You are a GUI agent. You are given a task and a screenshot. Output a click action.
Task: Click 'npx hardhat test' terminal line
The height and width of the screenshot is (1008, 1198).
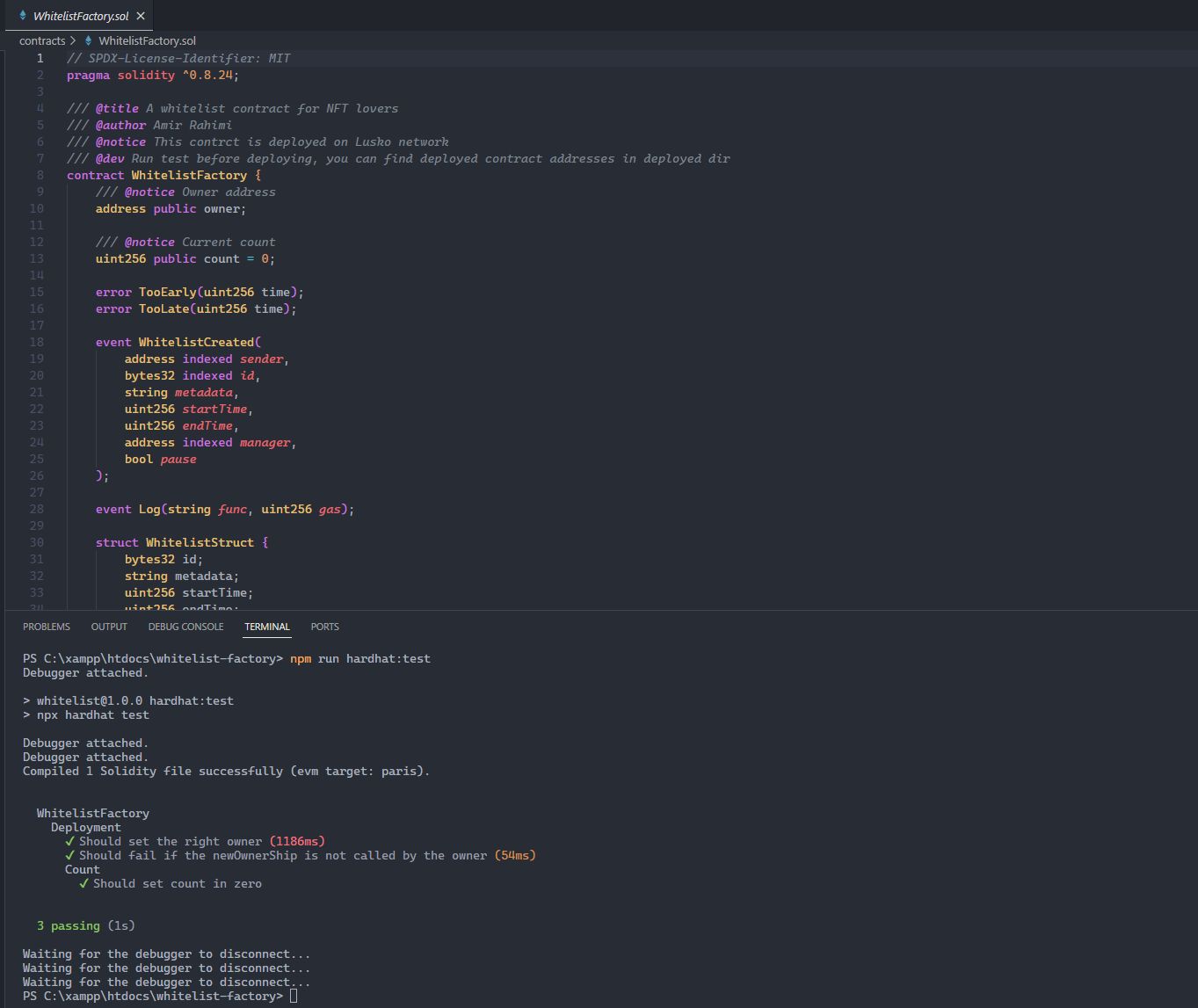86,714
